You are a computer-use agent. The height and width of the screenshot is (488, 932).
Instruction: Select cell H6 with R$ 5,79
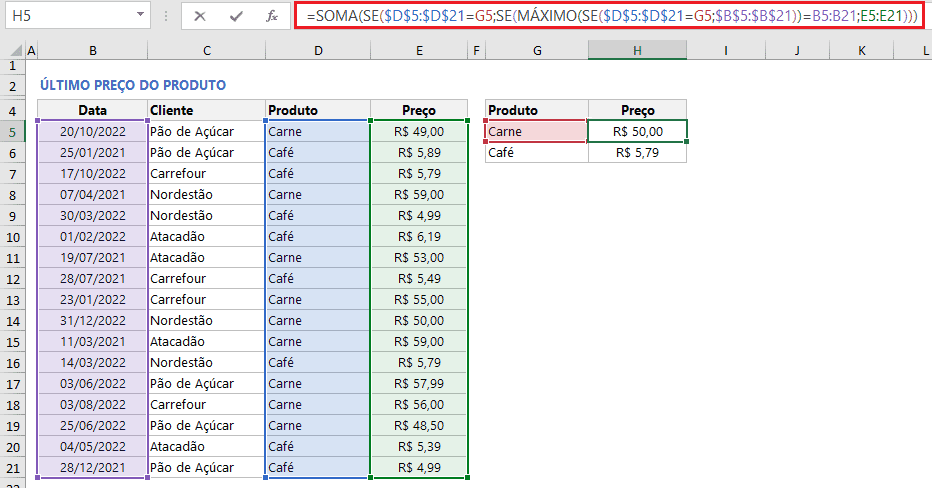637,153
